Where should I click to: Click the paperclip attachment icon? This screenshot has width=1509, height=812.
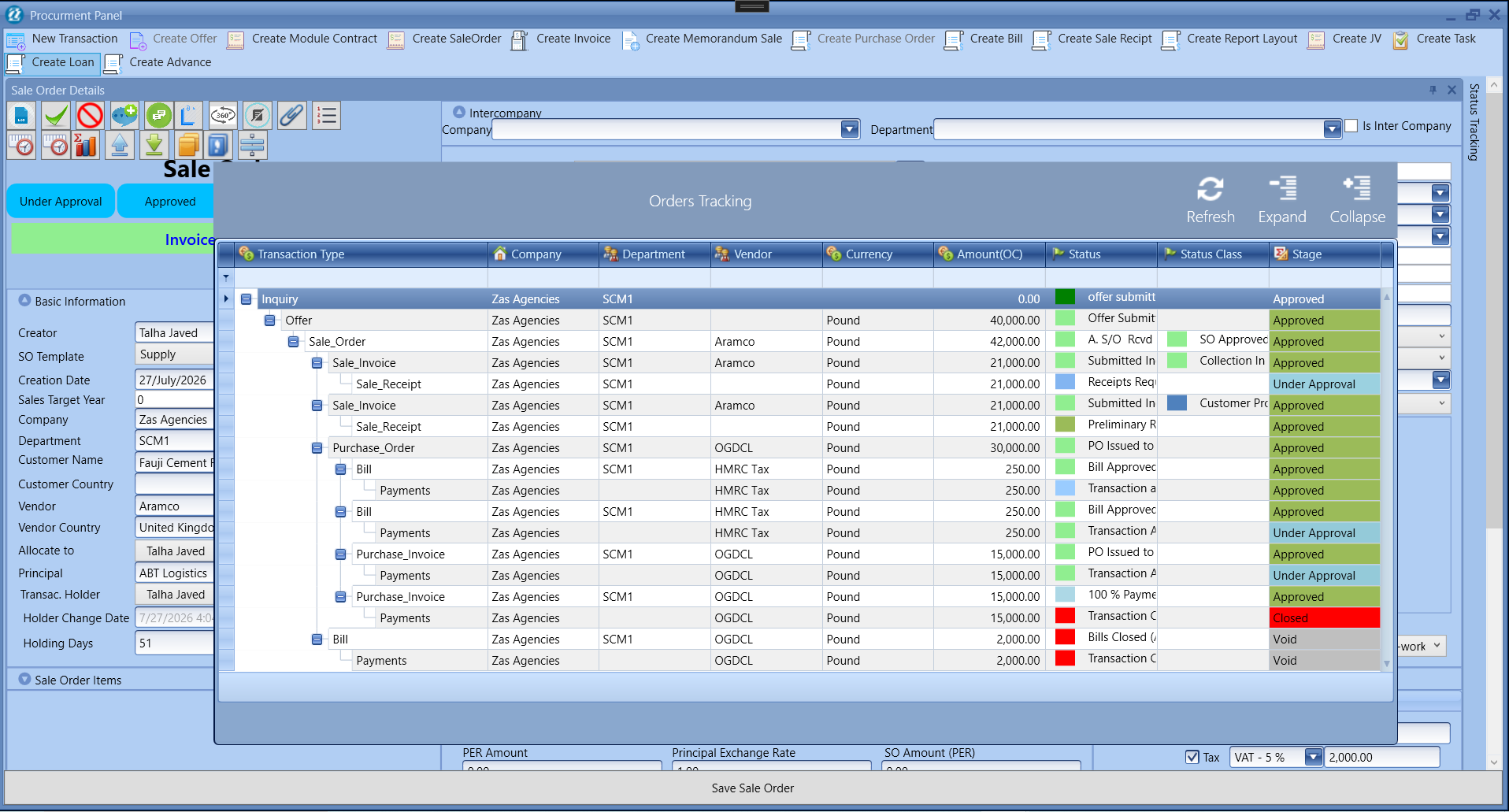(x=291, y=116)
